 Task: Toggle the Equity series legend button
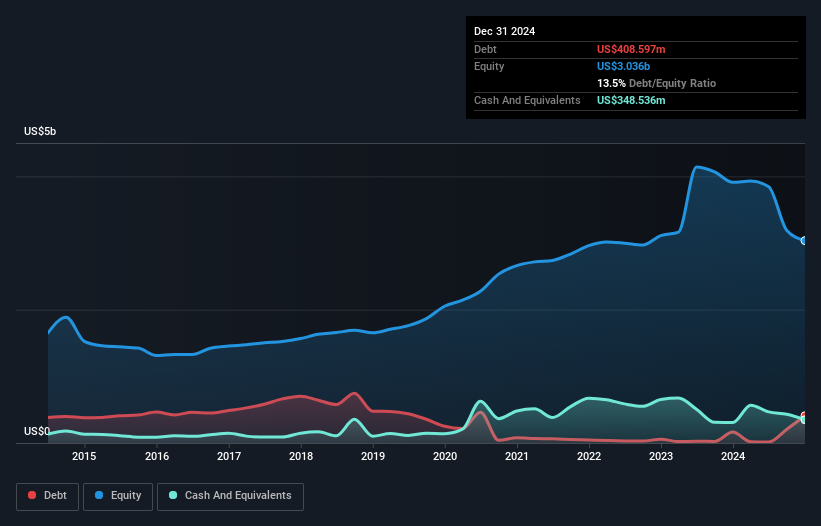pyautogui.click(x=118, y=496)
